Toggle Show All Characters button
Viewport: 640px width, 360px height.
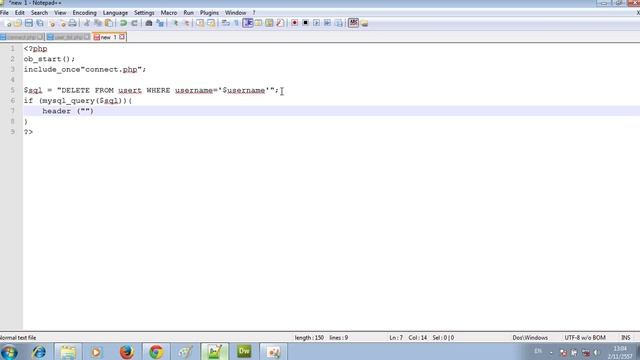pos(236,23)
